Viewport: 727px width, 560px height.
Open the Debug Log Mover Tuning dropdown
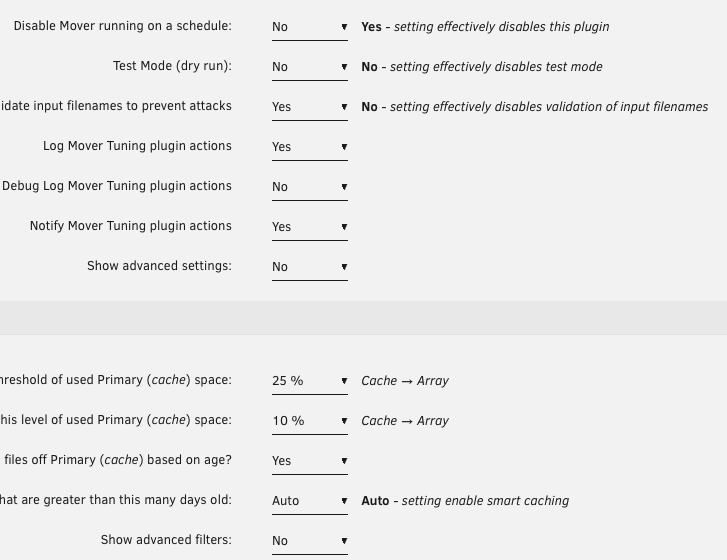tap(310, 187)
